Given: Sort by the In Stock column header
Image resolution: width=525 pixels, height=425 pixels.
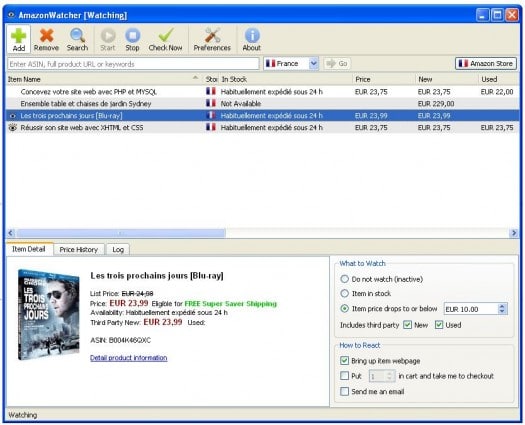Looking at the screenshot, I should click(x=286, y=79).
